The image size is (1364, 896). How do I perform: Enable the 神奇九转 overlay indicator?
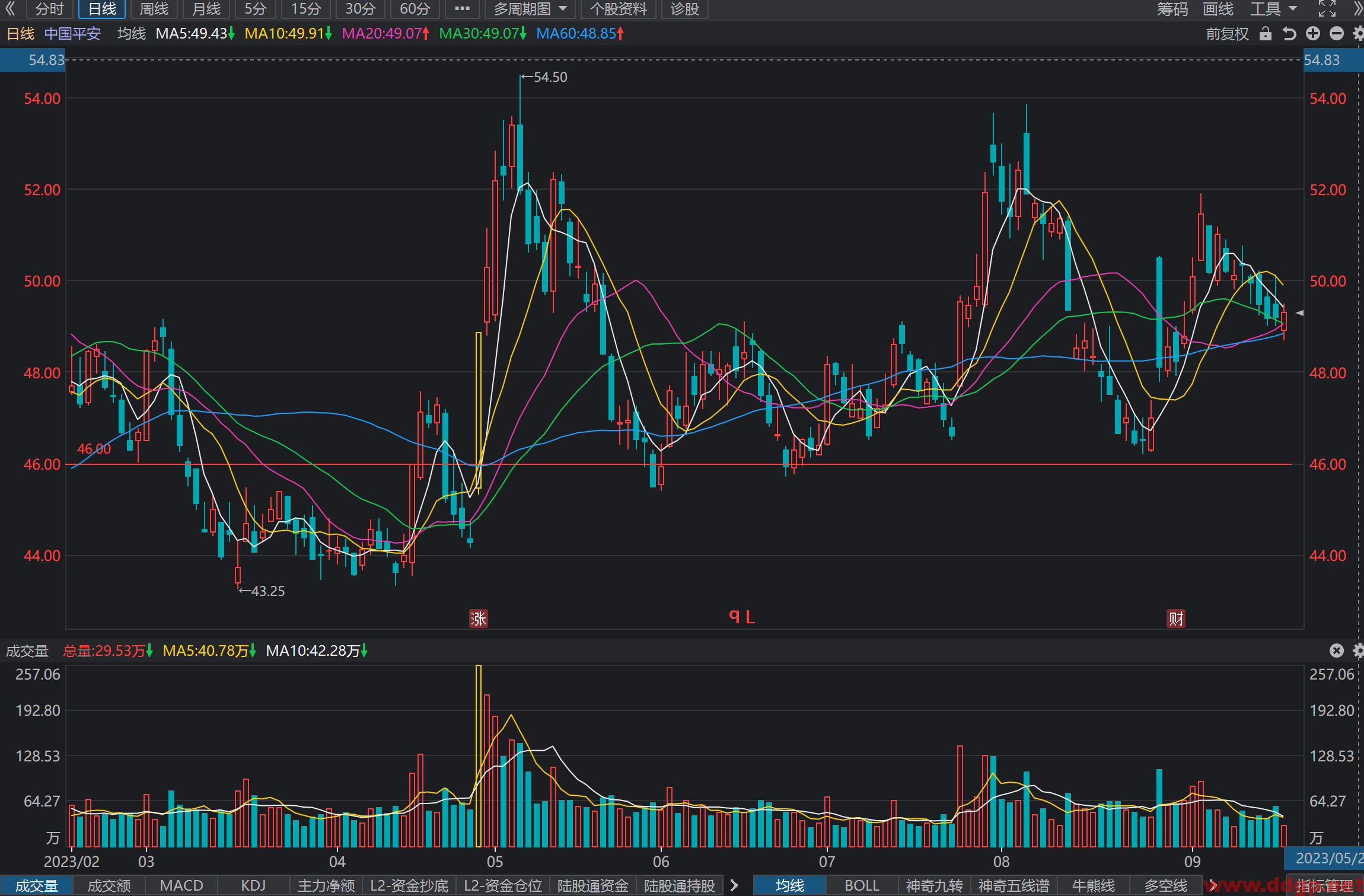pos(934,885)
